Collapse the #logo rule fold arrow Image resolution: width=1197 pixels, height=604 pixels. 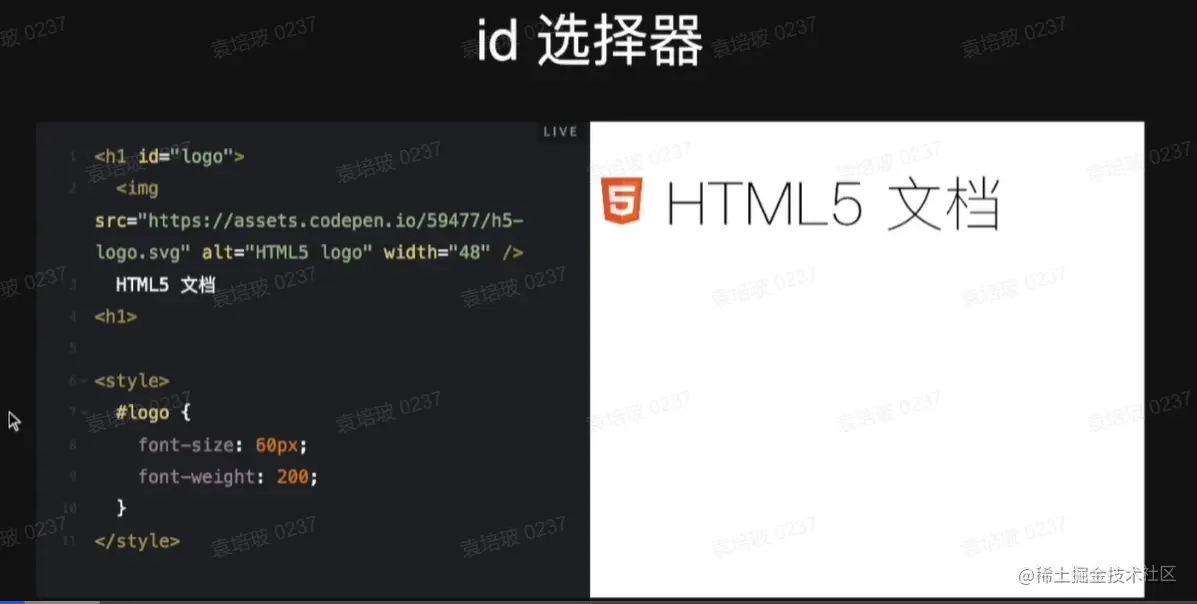(83, 412)
